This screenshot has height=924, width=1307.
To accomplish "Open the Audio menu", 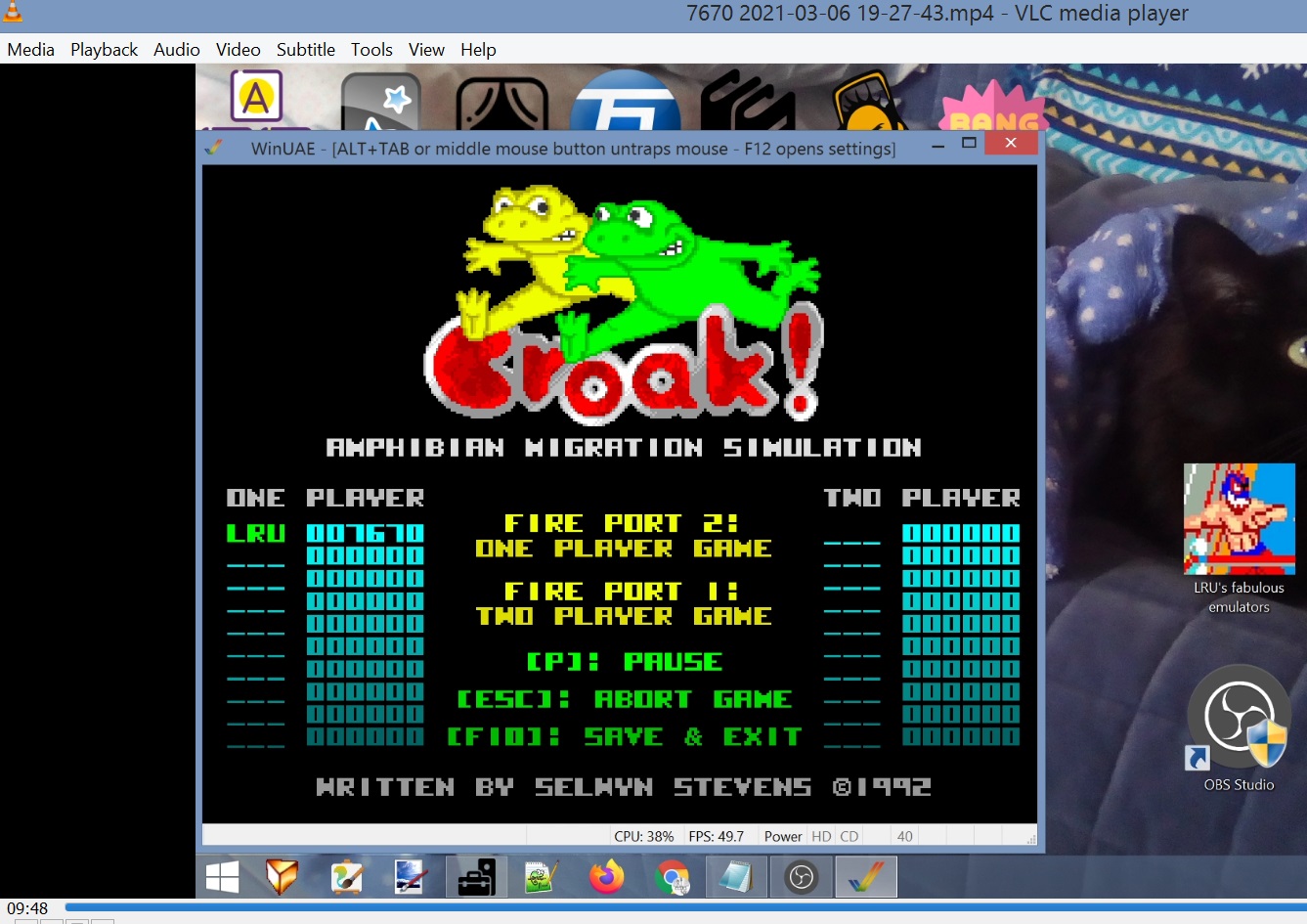I will (x=177, y=49).
